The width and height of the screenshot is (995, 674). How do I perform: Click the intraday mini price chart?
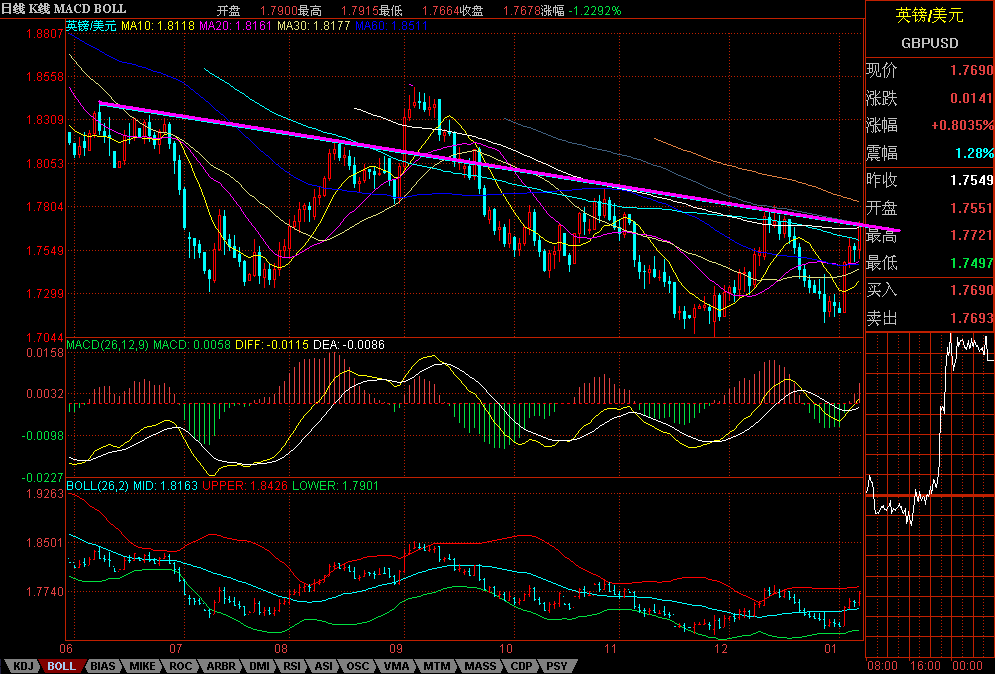(x=930, y=495)
